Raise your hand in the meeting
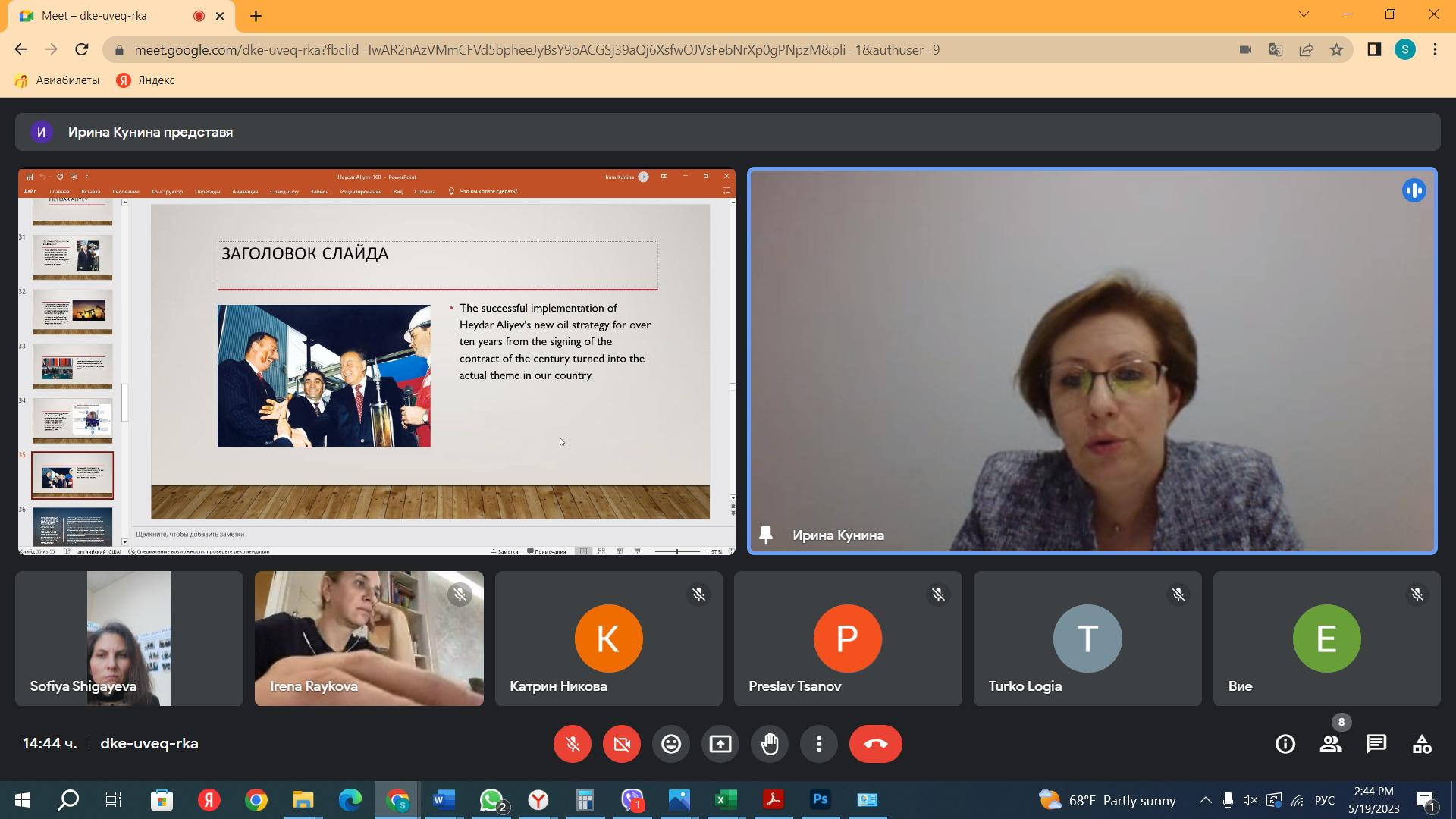The width and height of the screenshot is (1456, 819). (x=770, y=744)
